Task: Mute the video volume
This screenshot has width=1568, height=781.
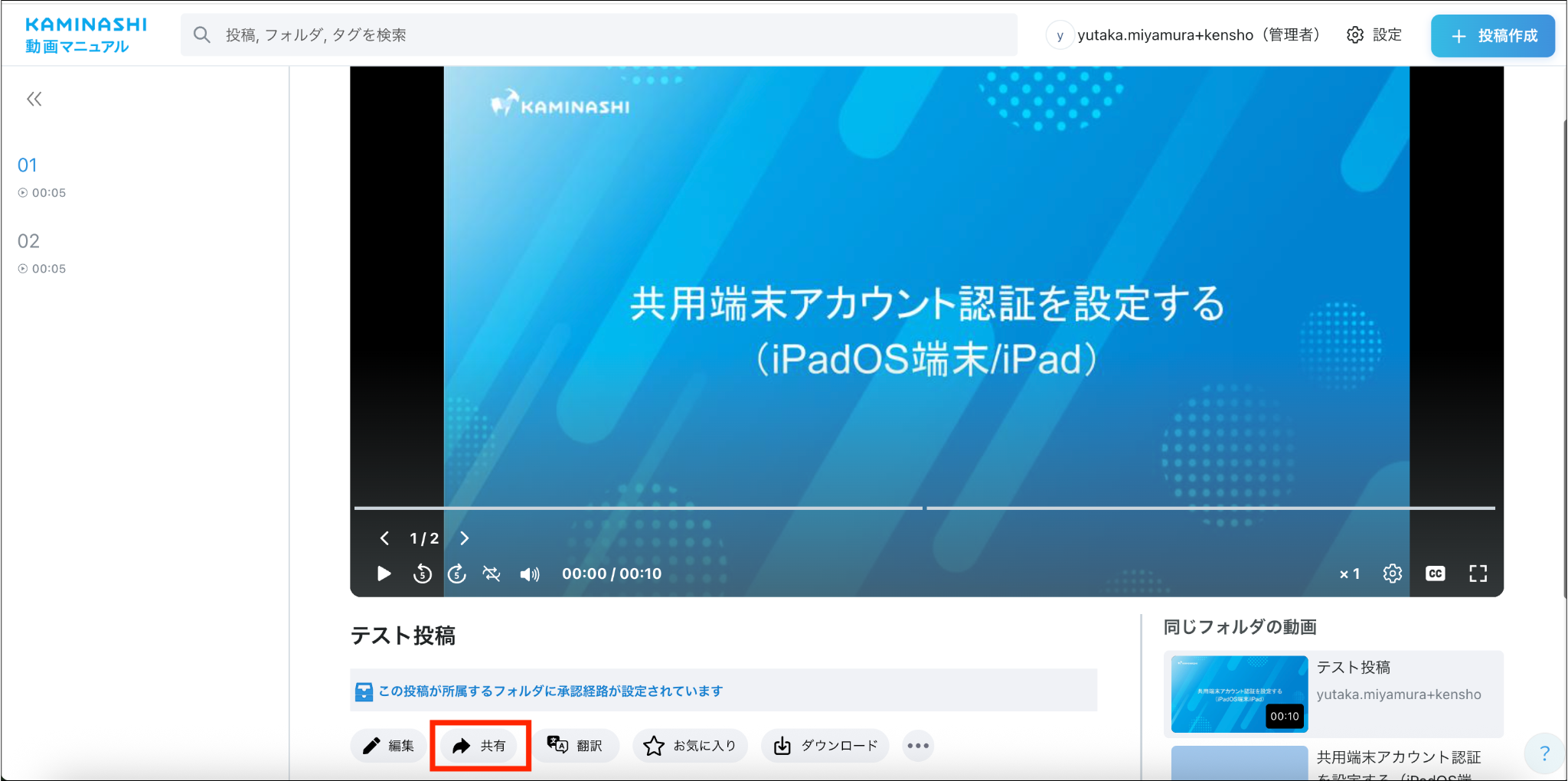Action: click(529, 574)
